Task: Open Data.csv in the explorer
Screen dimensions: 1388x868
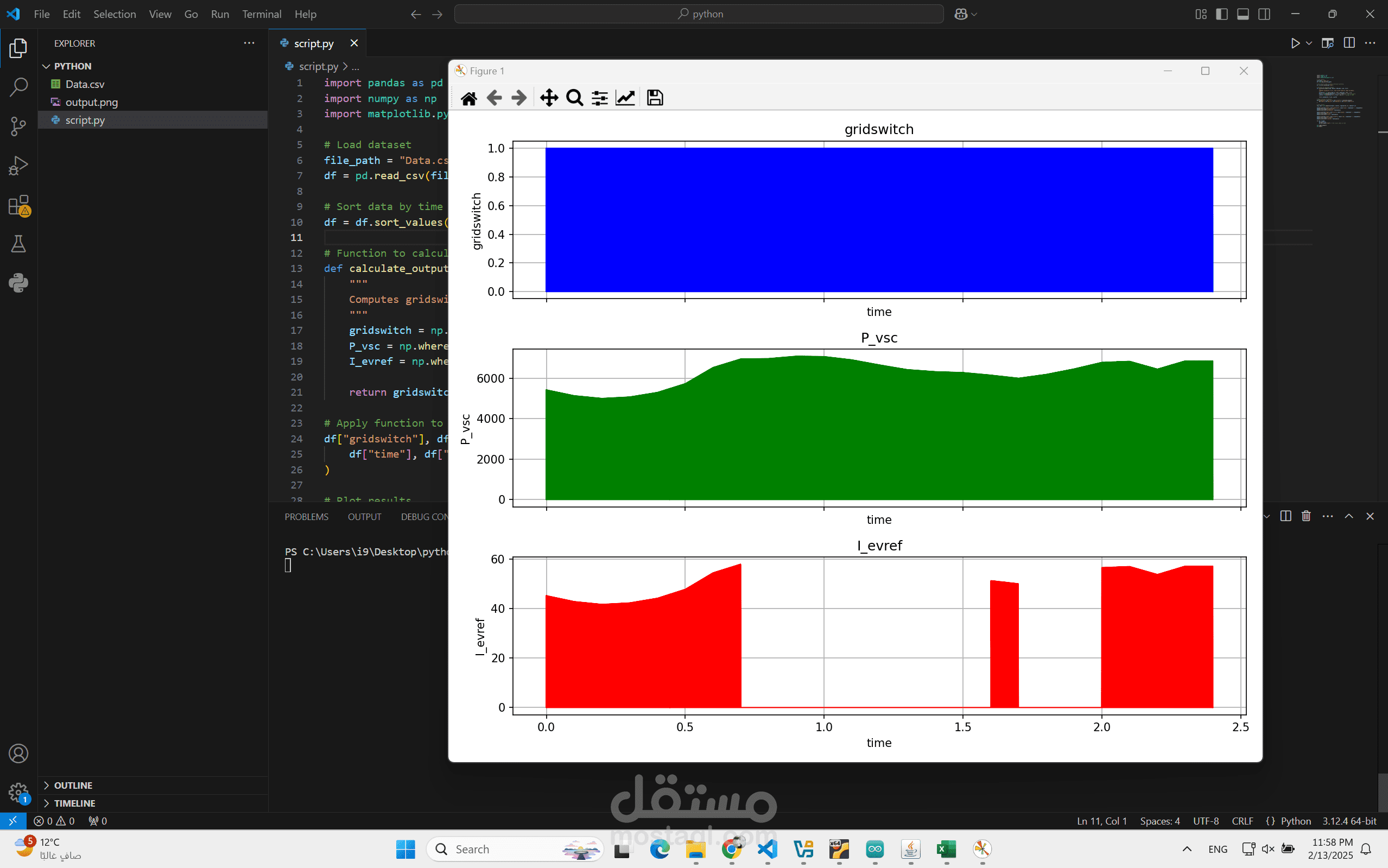Action: 84,84
